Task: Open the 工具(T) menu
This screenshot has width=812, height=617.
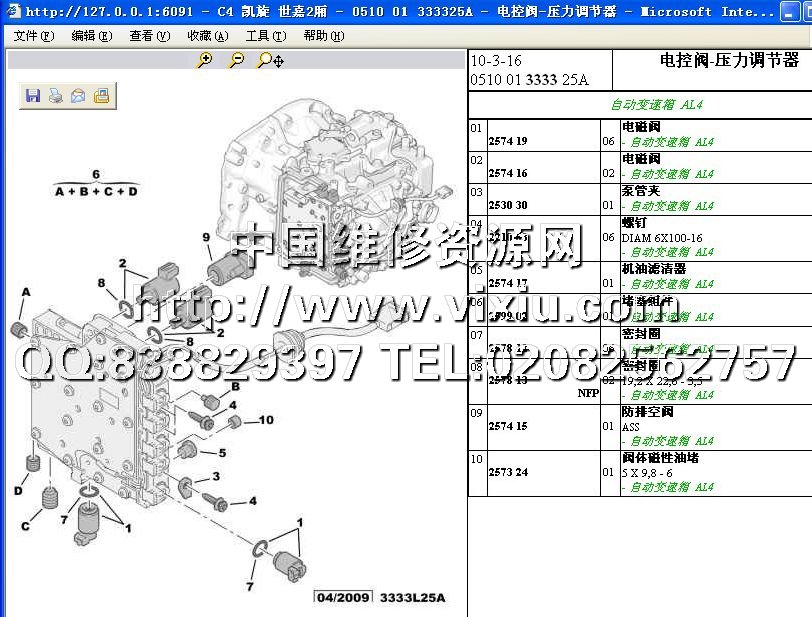Action: (265, 36)
